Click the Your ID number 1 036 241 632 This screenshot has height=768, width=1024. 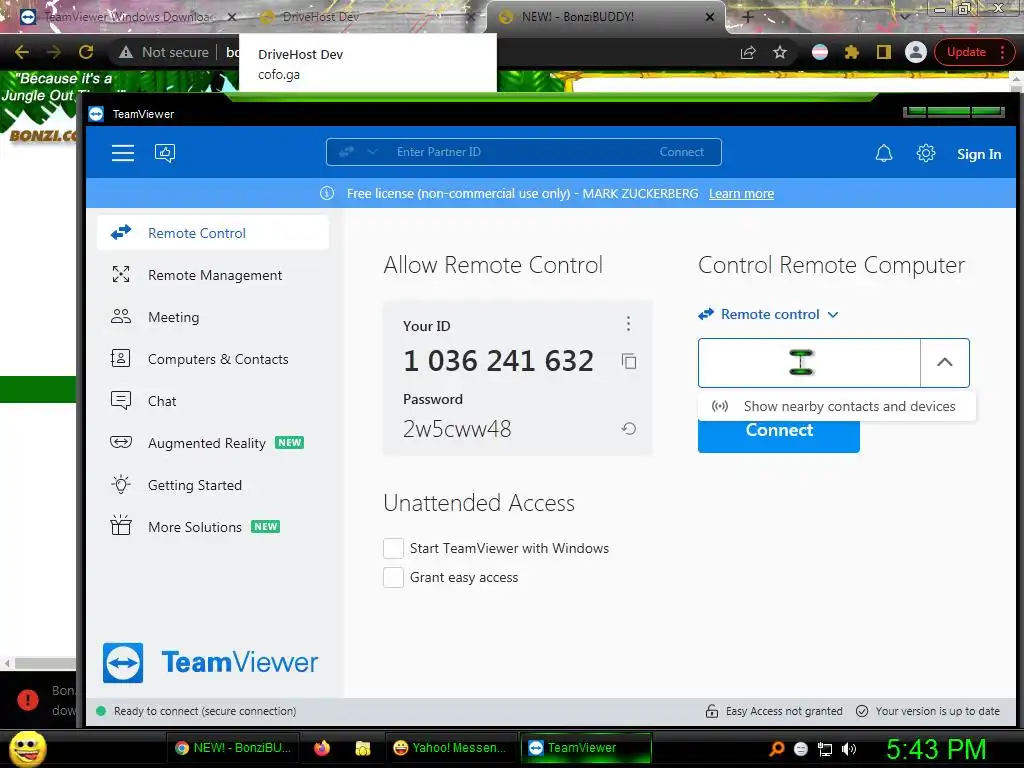[498, 361]
